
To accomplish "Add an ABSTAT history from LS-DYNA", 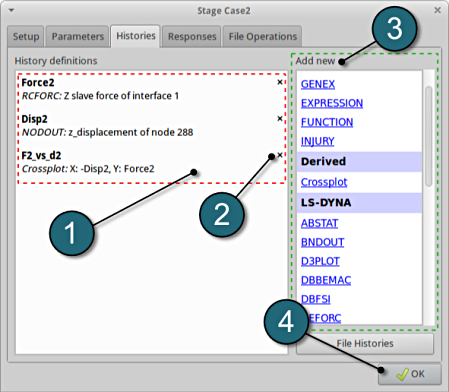I will tap(319, 223).
